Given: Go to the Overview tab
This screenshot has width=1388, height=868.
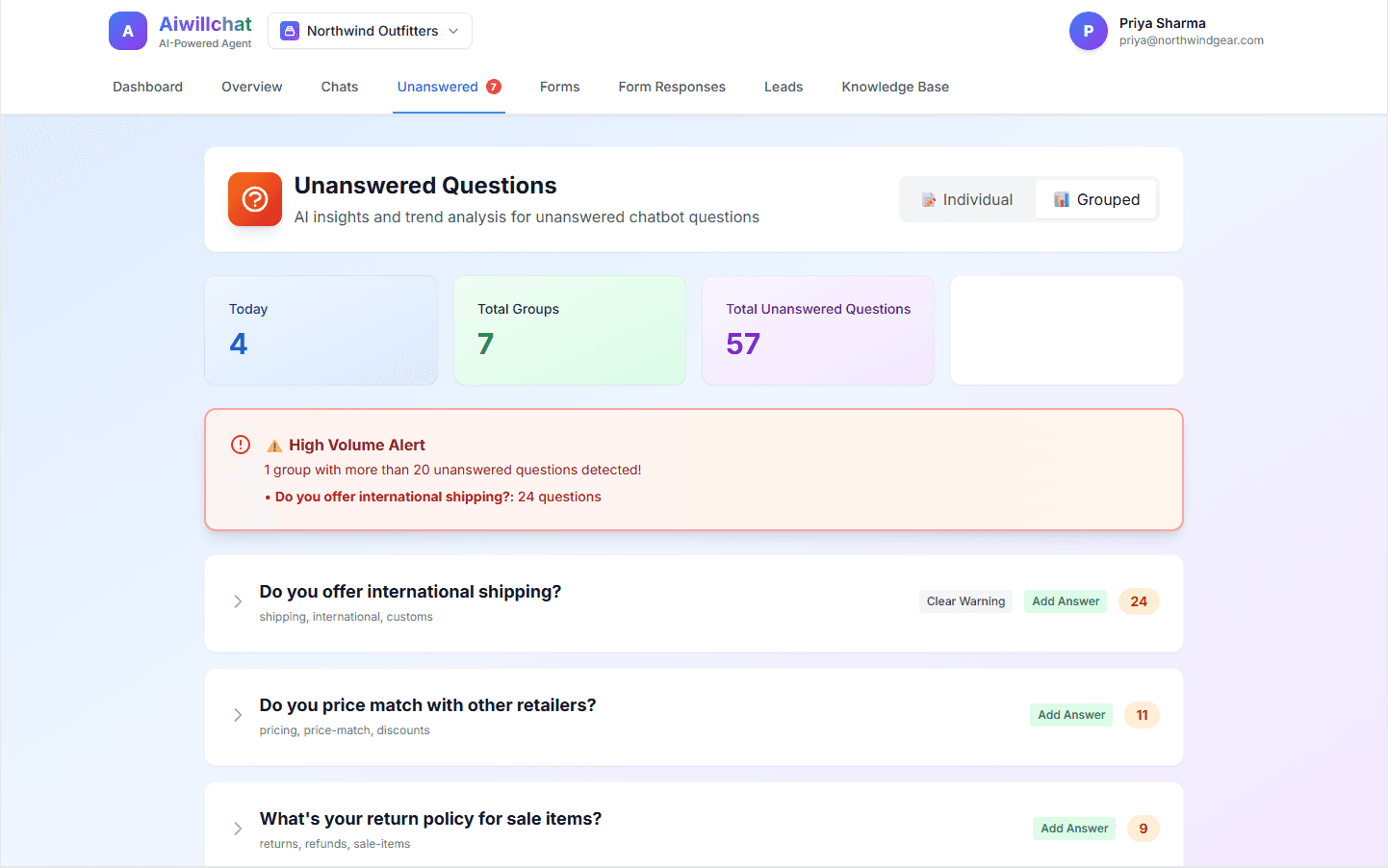Looking at the screenshot, I should tap(252, 87).
